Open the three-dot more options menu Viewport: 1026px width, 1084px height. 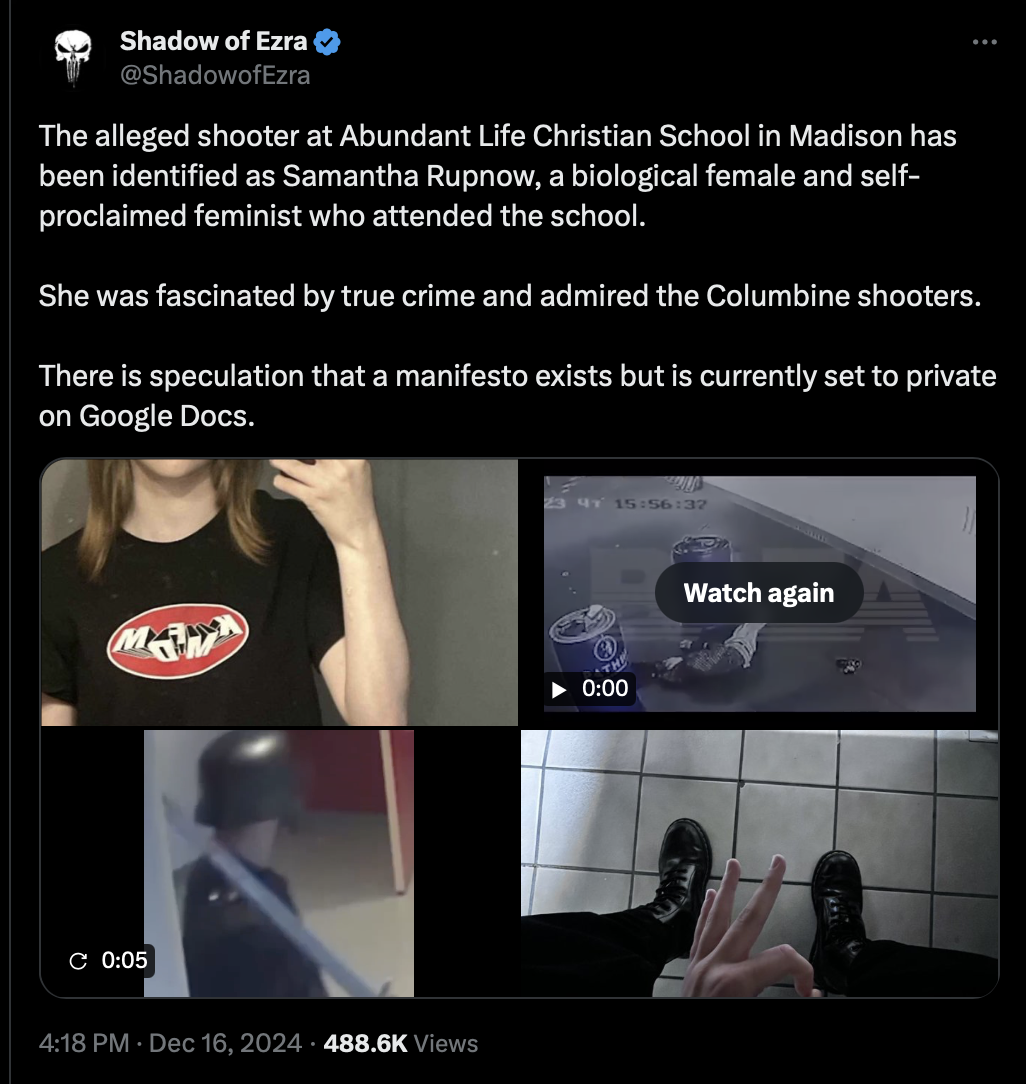(x=984, y=42)
